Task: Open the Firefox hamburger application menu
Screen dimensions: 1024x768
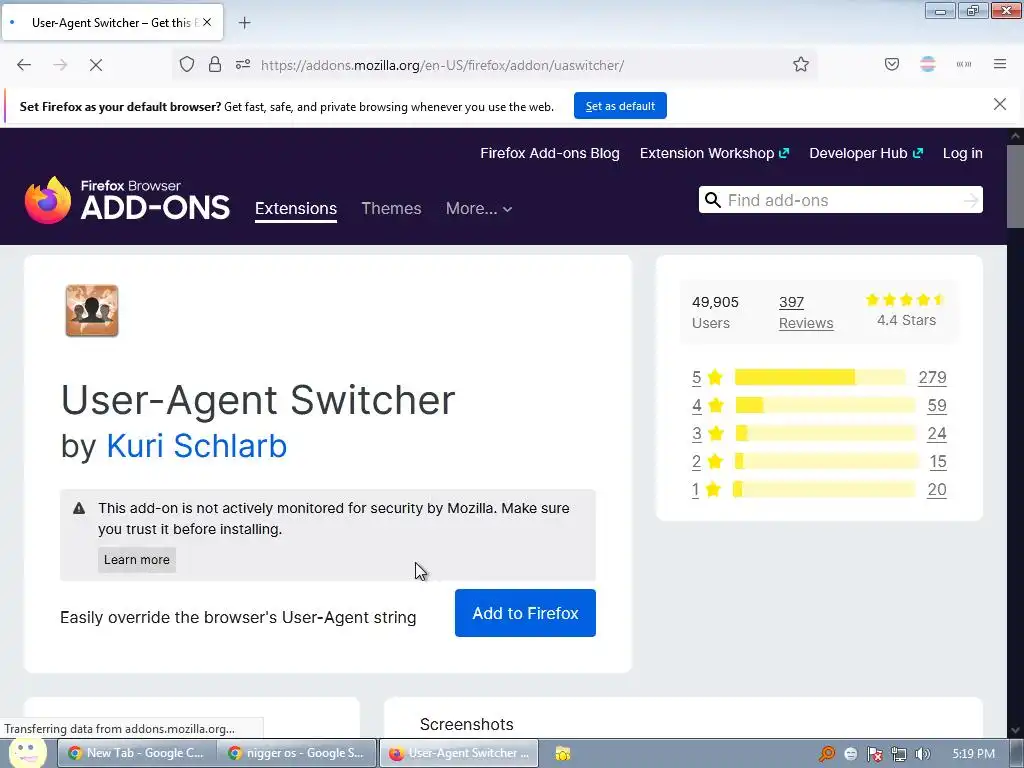Action: 1000,64
